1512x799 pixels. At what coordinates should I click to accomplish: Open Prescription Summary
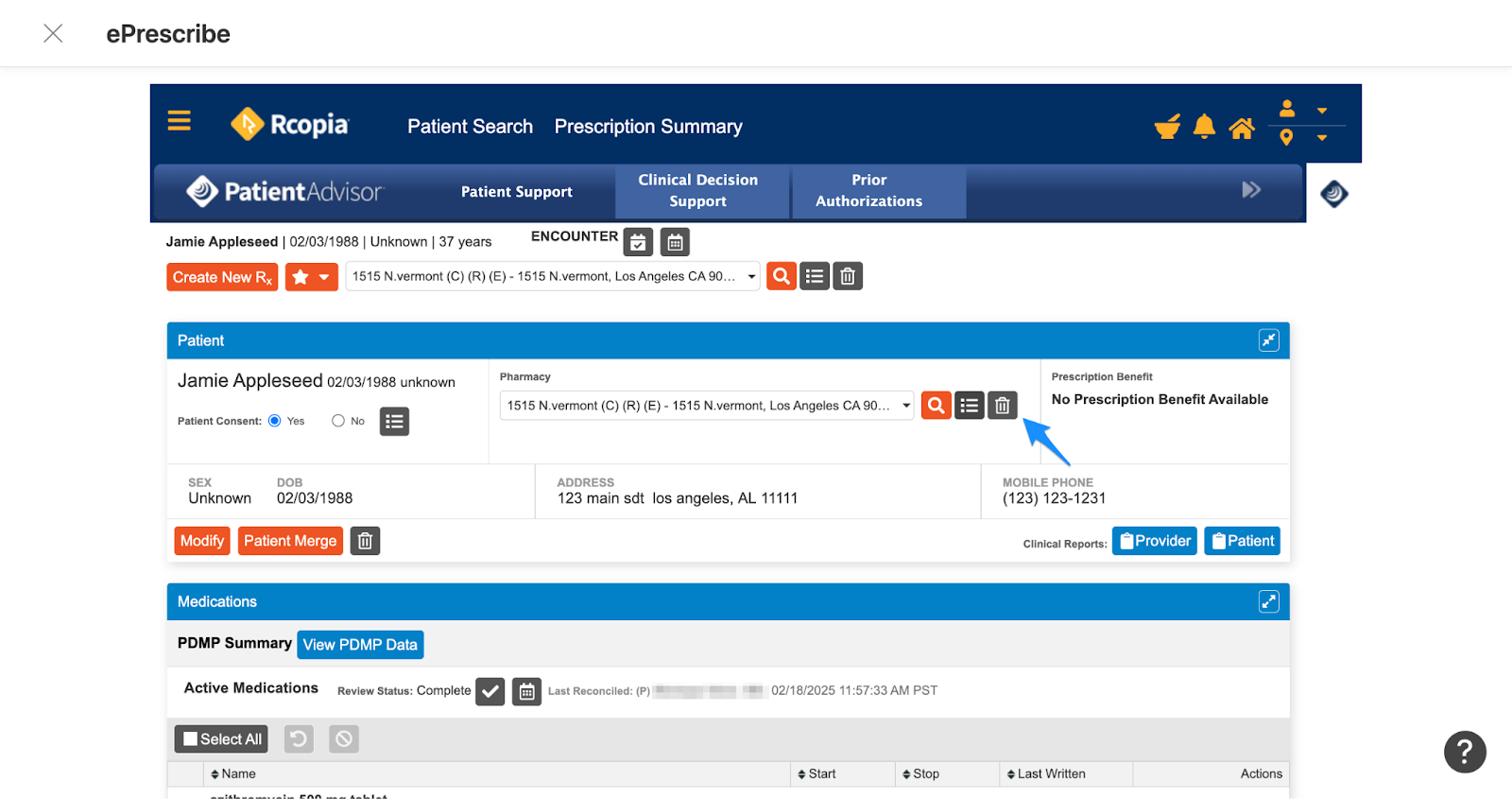point(648,127)
